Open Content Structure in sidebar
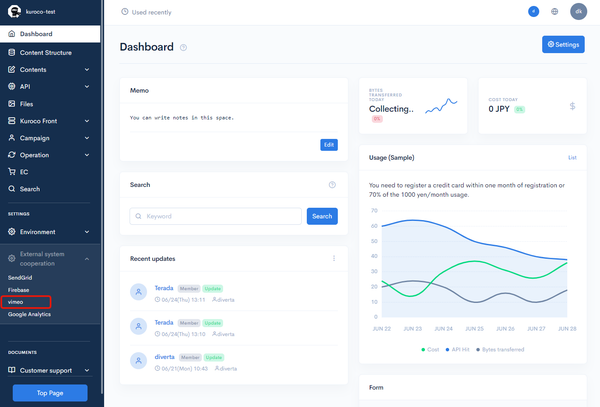 tap(46, 52)
